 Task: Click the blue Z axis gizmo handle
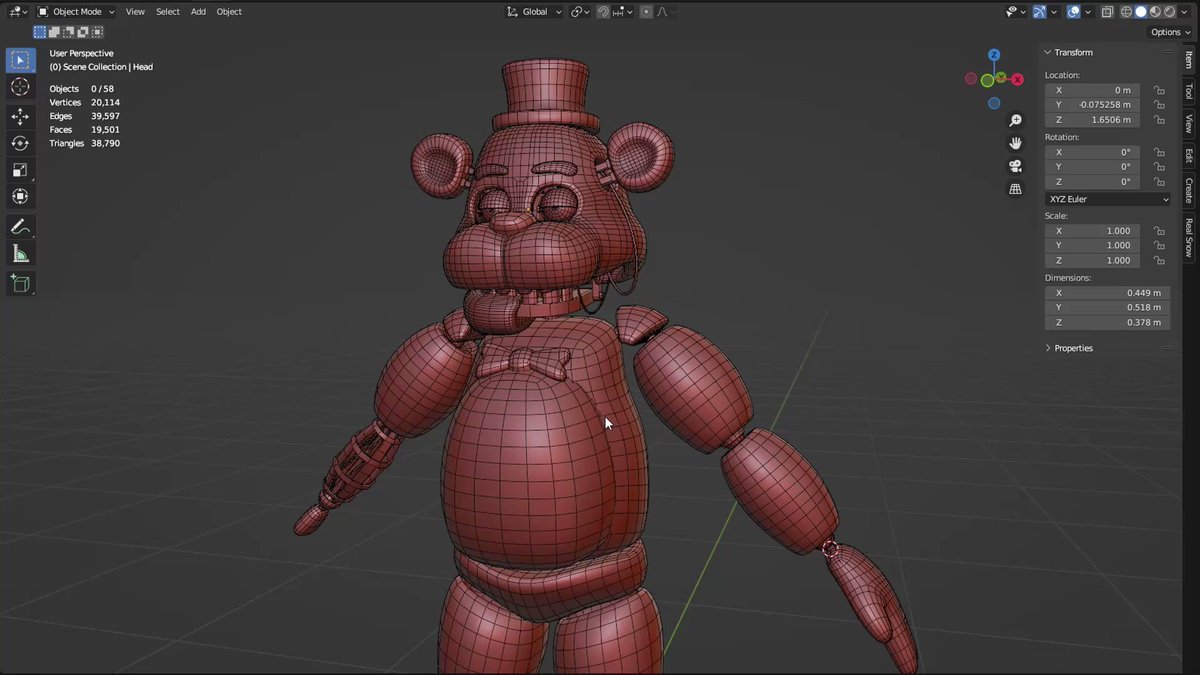(994, 56)
